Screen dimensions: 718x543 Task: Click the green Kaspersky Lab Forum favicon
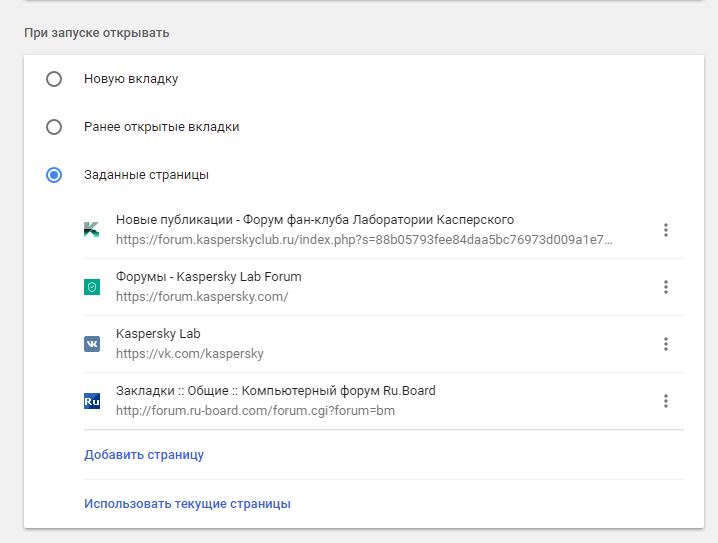click(92, 287)
